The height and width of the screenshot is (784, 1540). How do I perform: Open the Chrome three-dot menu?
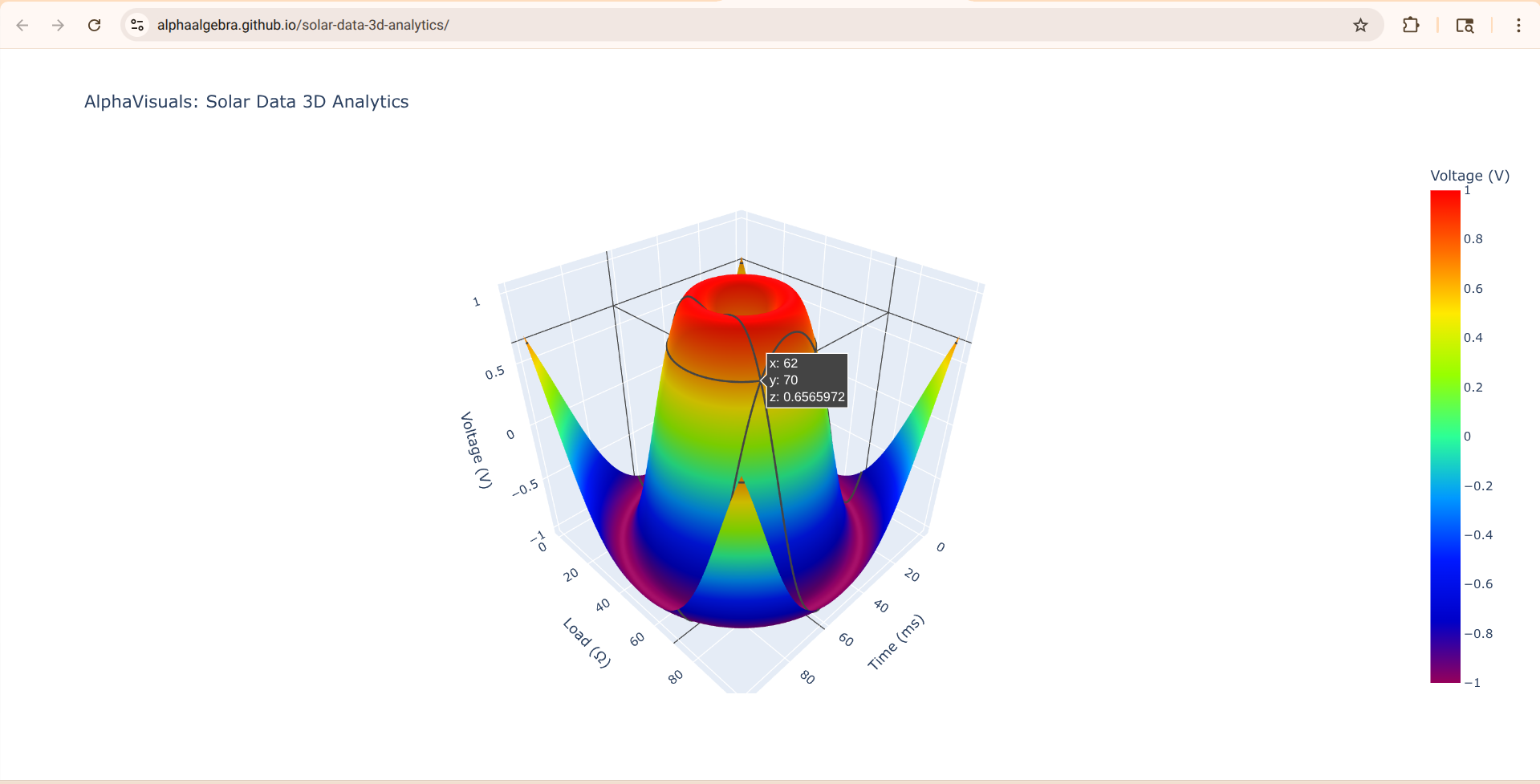click(x=1518, y=25)
